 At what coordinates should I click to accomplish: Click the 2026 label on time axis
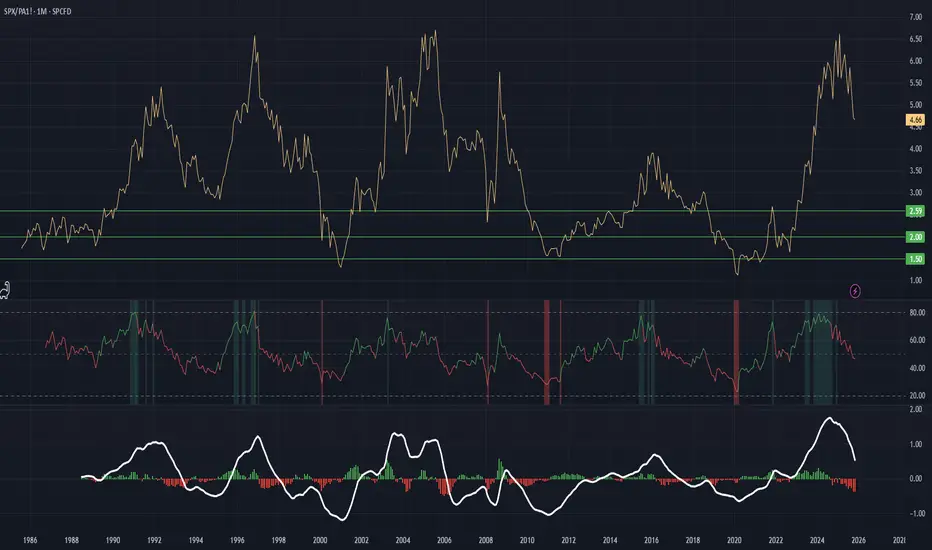[858, 540]
